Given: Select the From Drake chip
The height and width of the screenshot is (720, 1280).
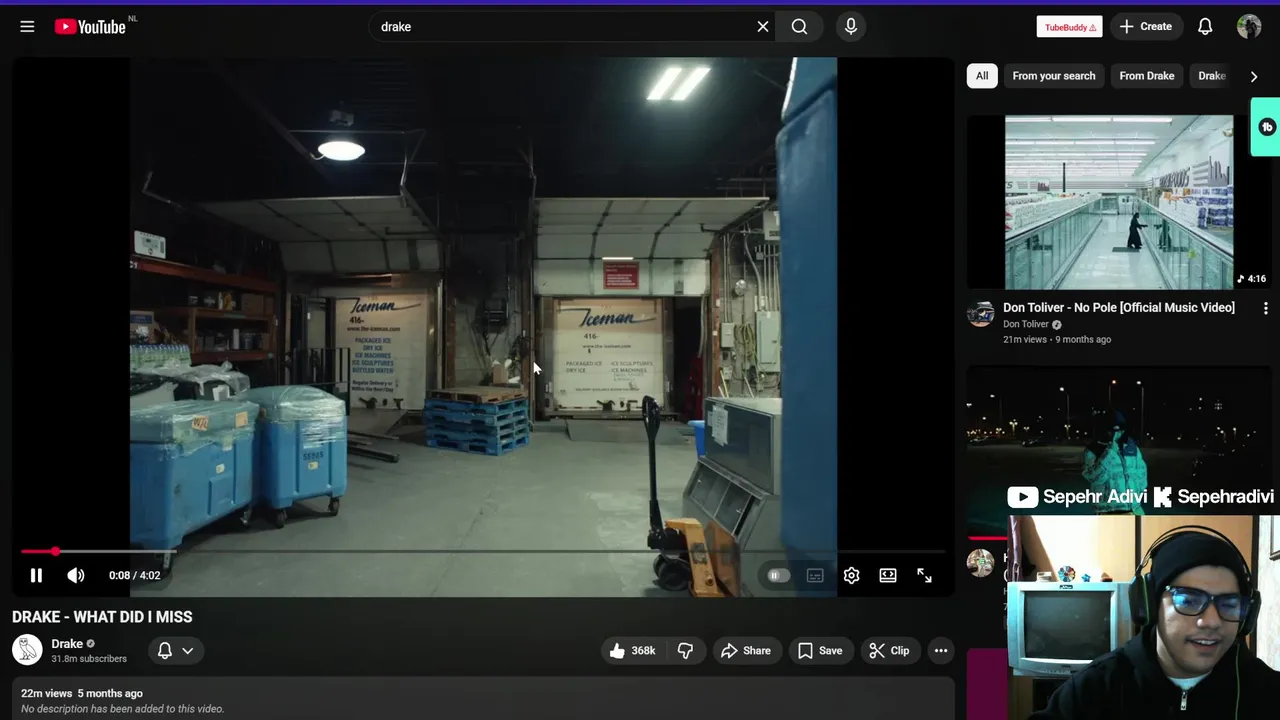Looking at the screenshot, I should click(x=1146, y=76).
